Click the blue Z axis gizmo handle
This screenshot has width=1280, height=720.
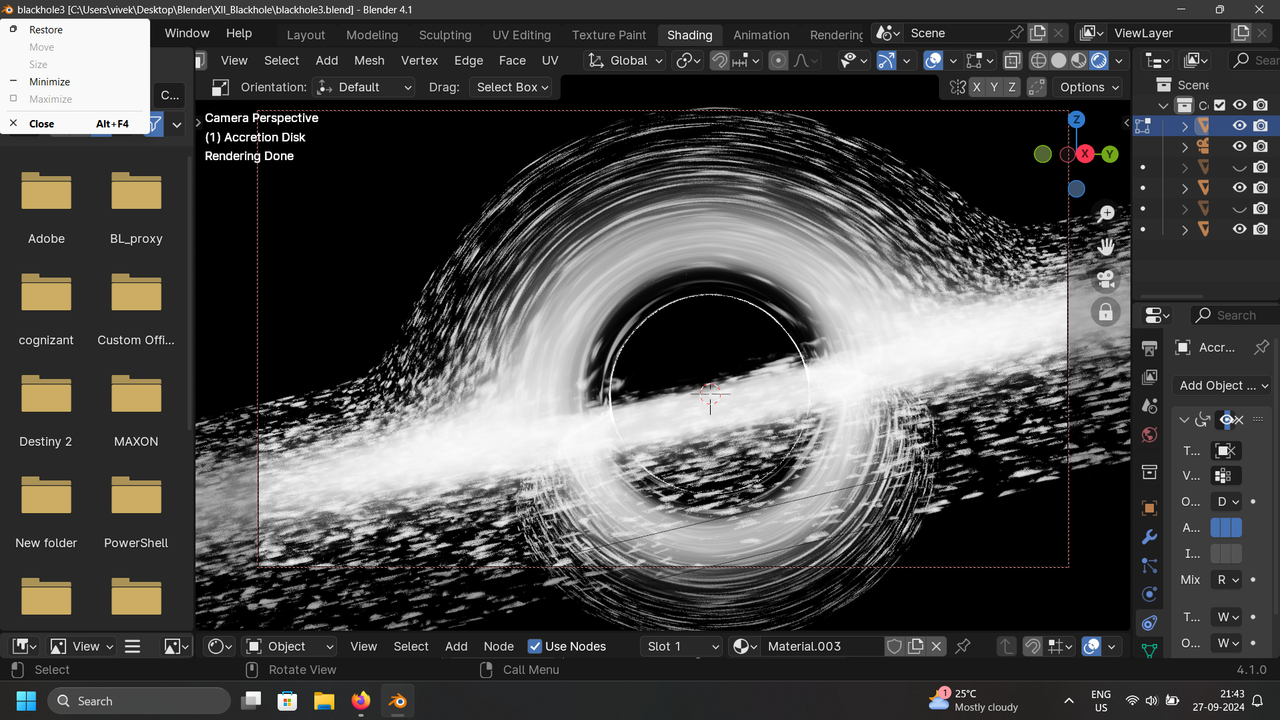[x=1077, y=120]
